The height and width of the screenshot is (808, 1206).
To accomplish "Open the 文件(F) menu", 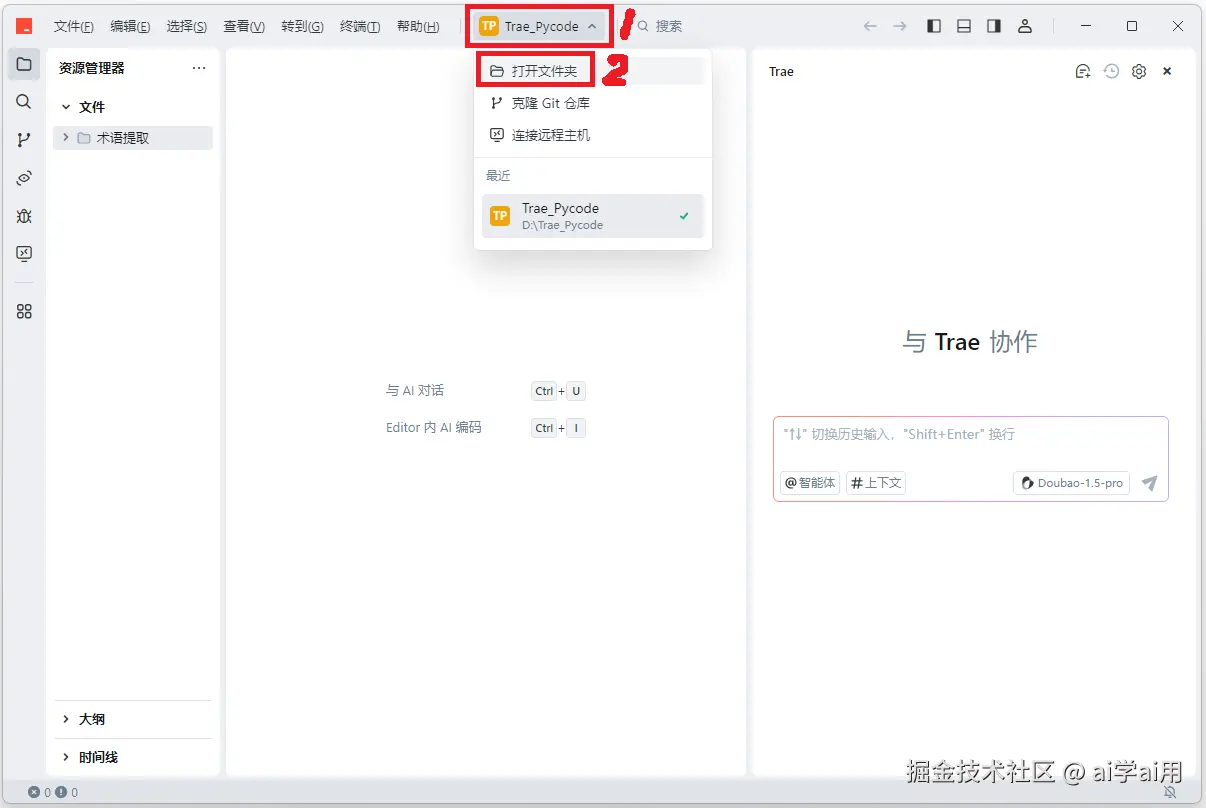I will [74, 26].
